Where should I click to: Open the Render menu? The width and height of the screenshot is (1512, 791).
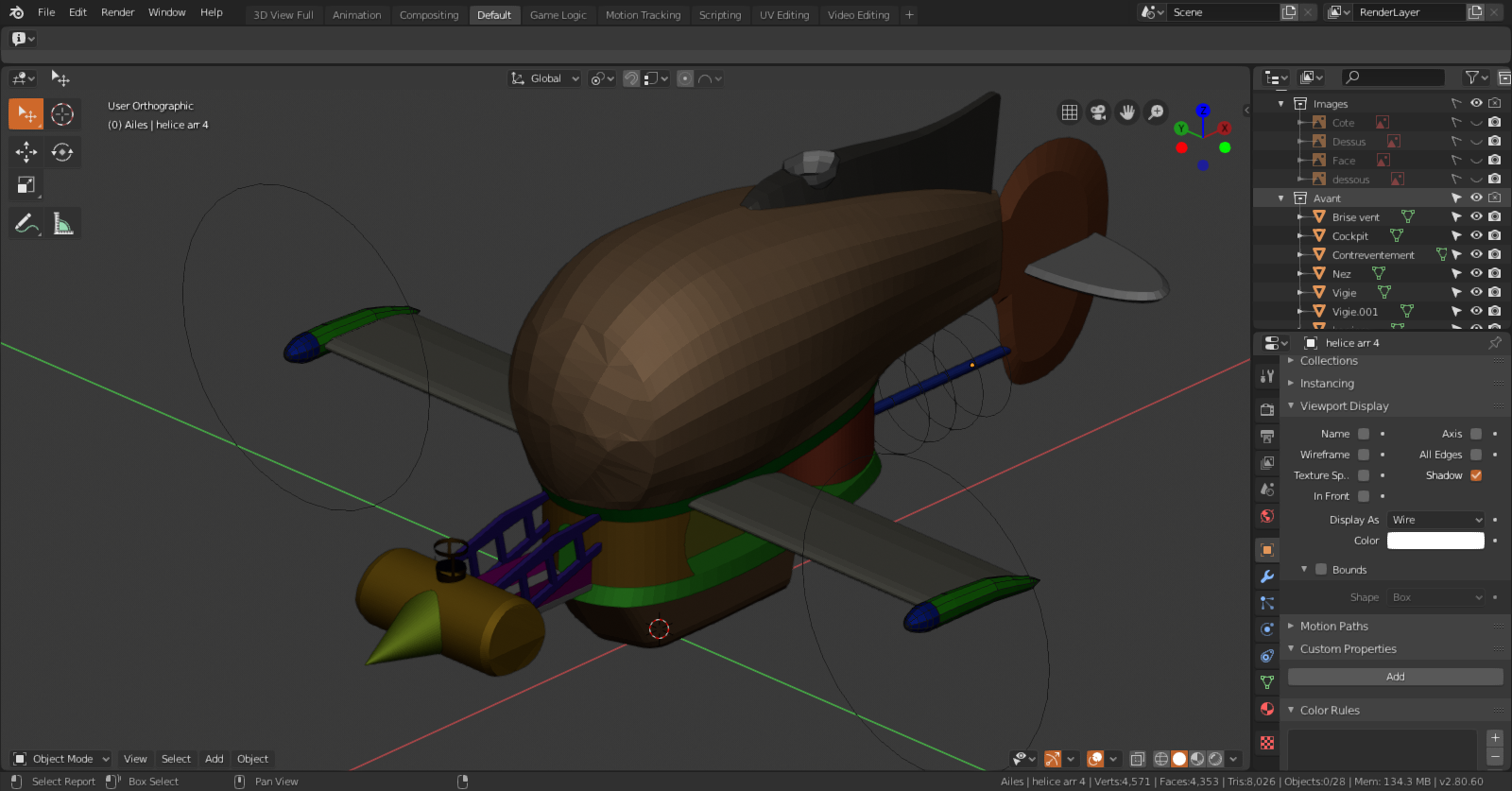(118, 12)
